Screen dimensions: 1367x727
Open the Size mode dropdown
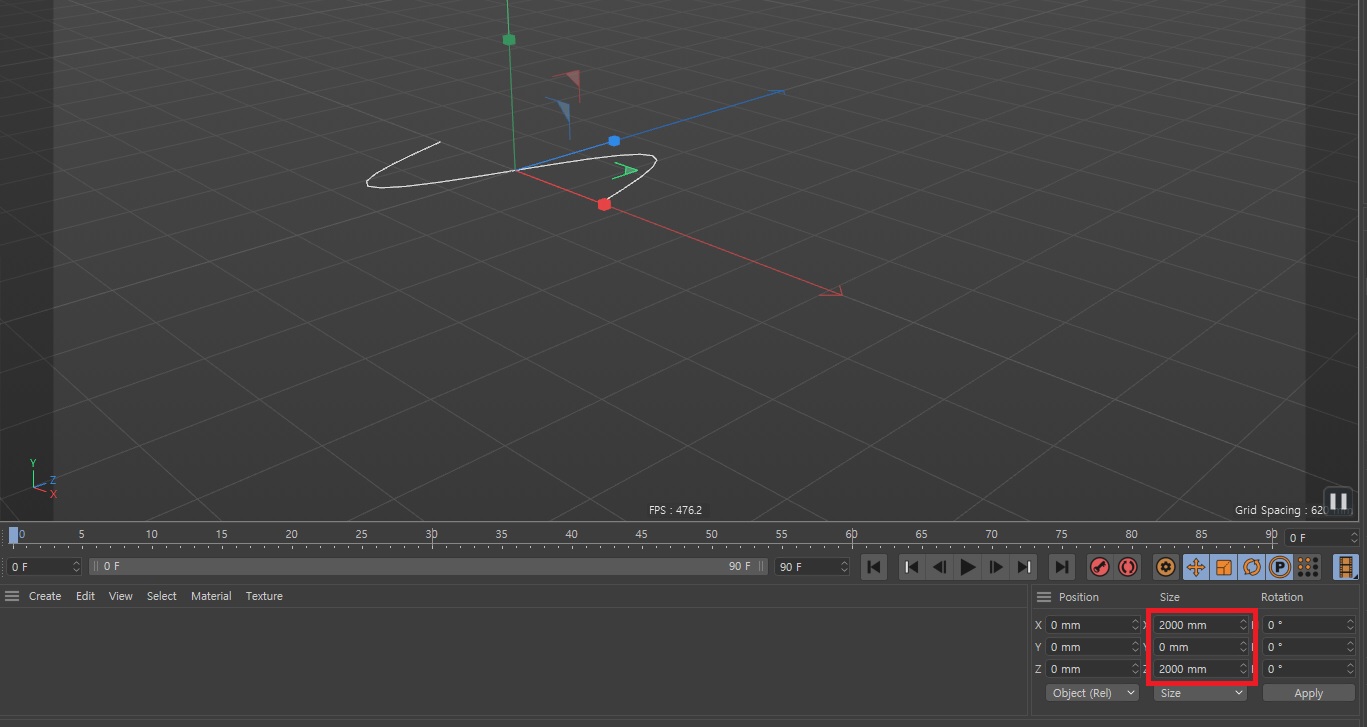point(1200,693)
